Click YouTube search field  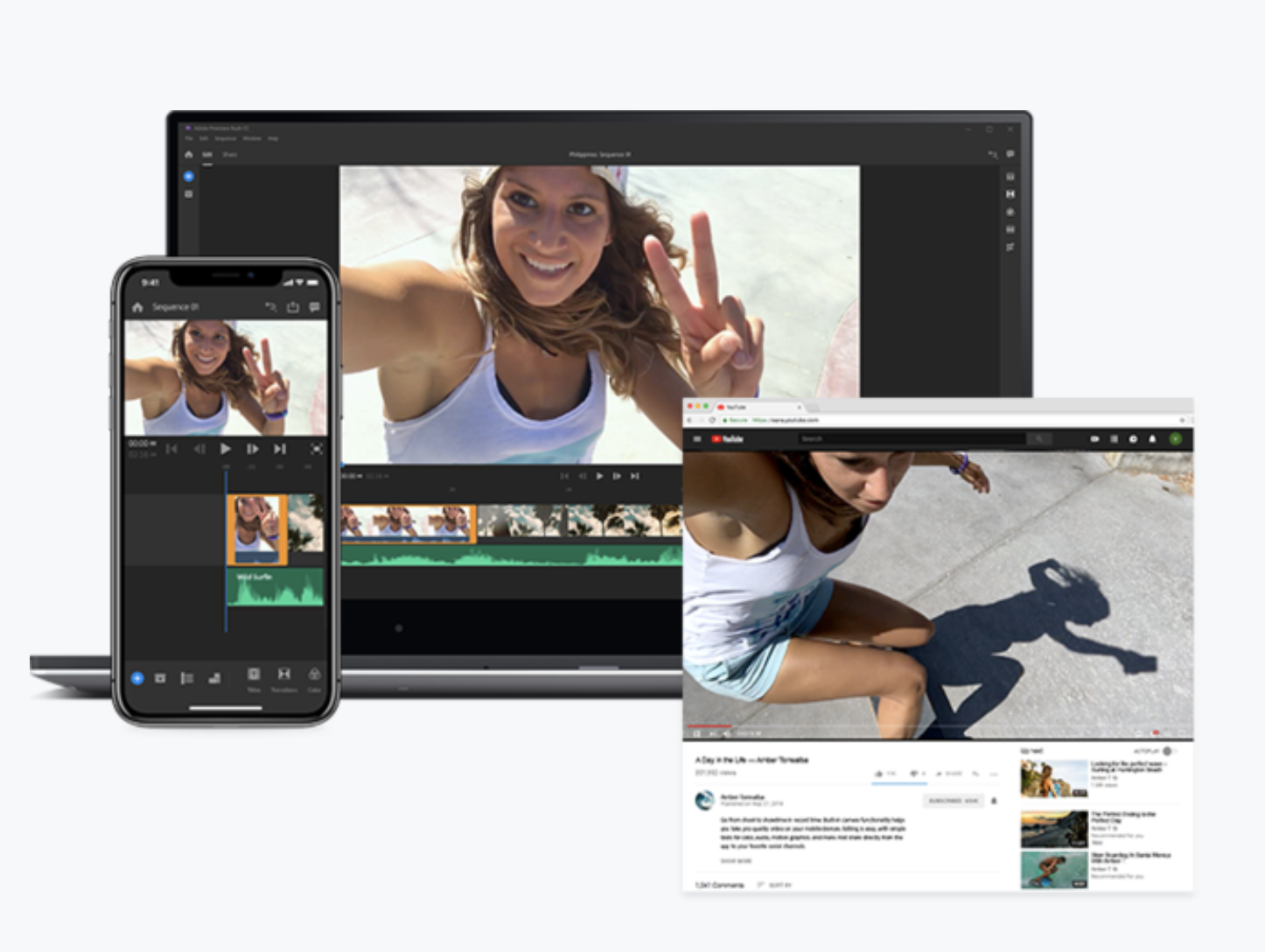point(911,438)
